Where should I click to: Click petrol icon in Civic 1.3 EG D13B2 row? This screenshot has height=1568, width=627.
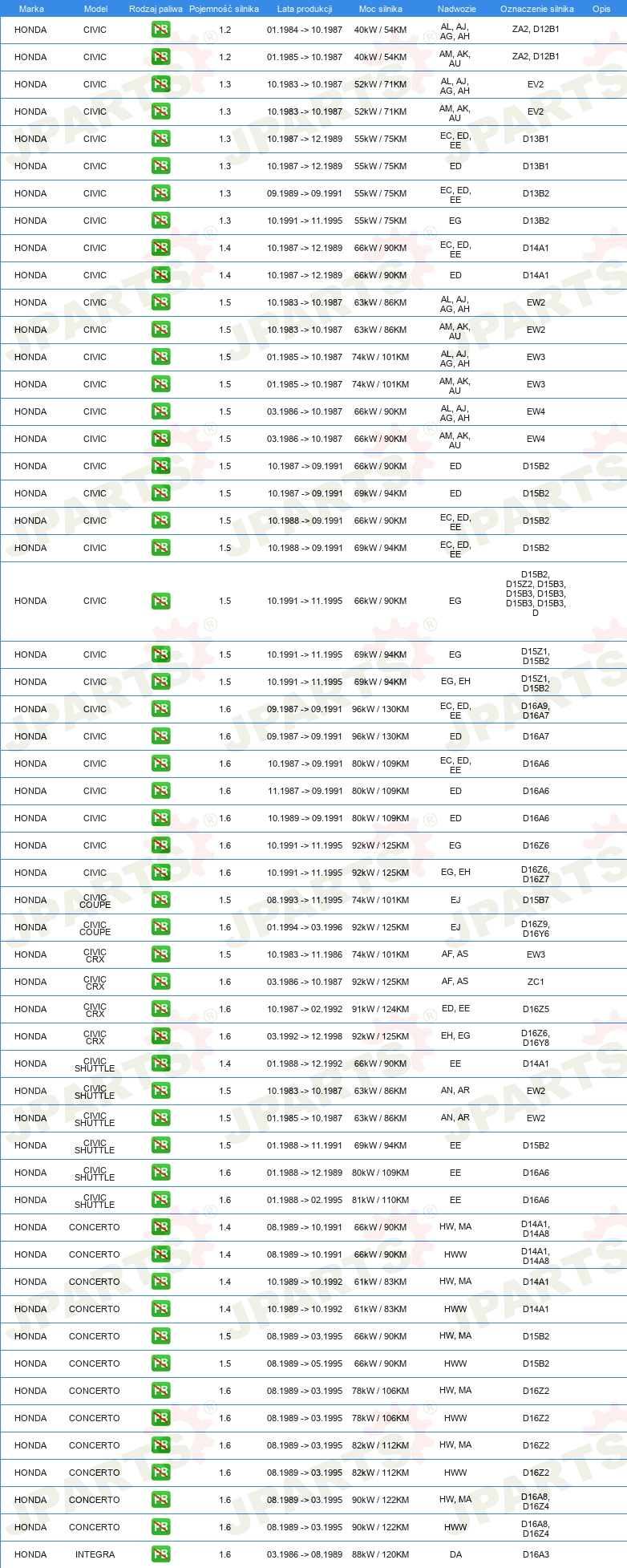pyautogui.click(x=160, y=221)
